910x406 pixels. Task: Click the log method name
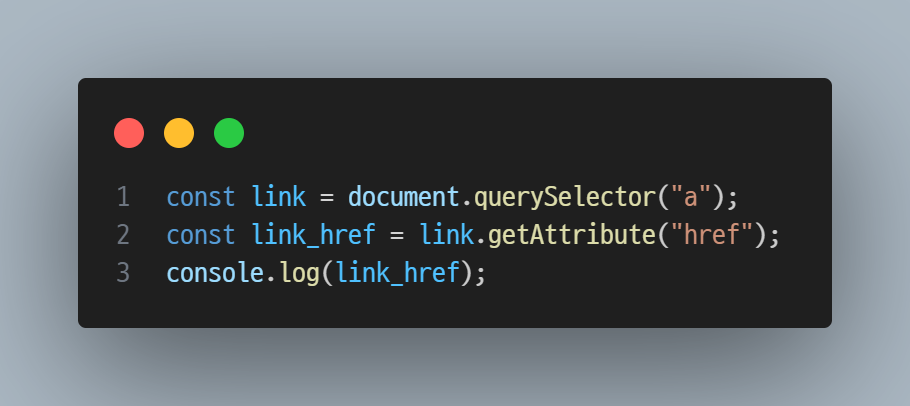[300, 274]
